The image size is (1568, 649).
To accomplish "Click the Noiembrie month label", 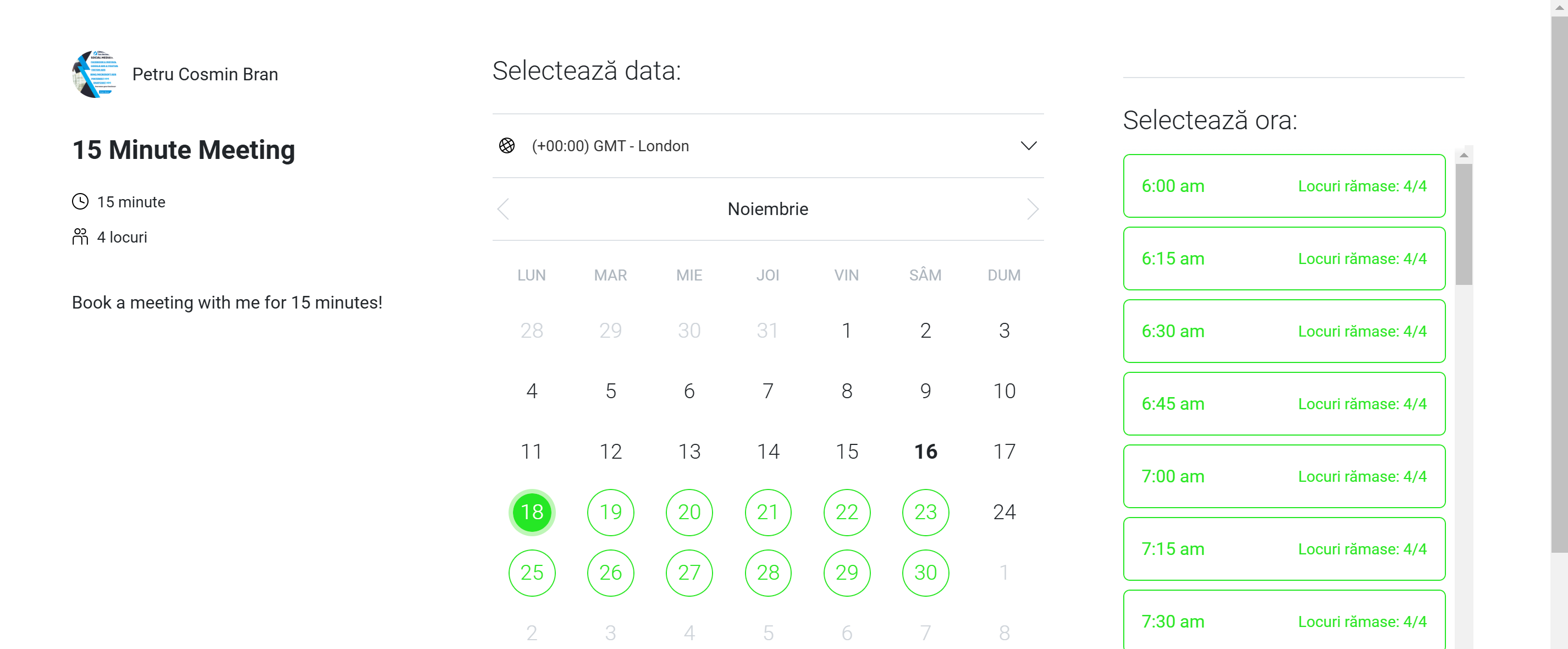I will click(x=767, y=209).
